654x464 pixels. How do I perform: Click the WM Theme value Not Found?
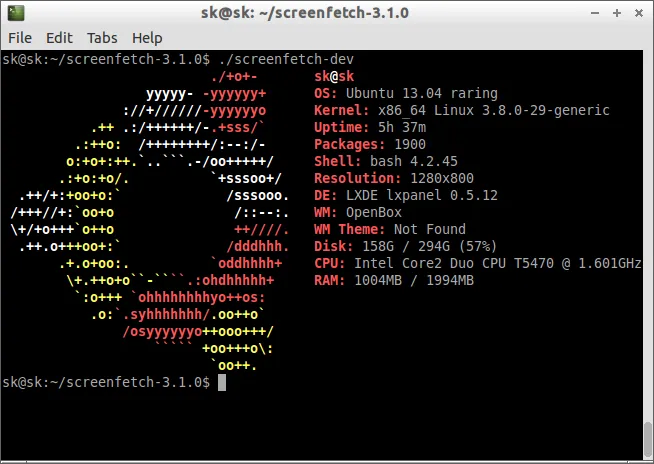430,229
